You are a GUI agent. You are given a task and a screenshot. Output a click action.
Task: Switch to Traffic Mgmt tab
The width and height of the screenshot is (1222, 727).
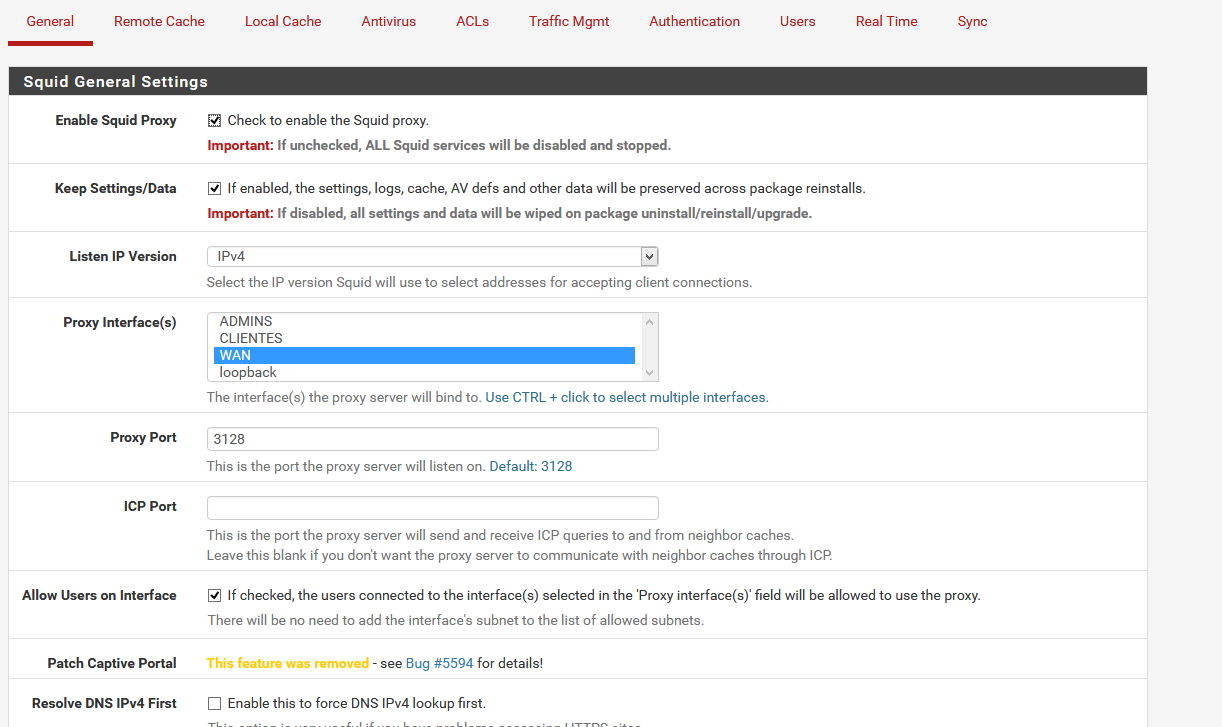(x=569, y=21)
